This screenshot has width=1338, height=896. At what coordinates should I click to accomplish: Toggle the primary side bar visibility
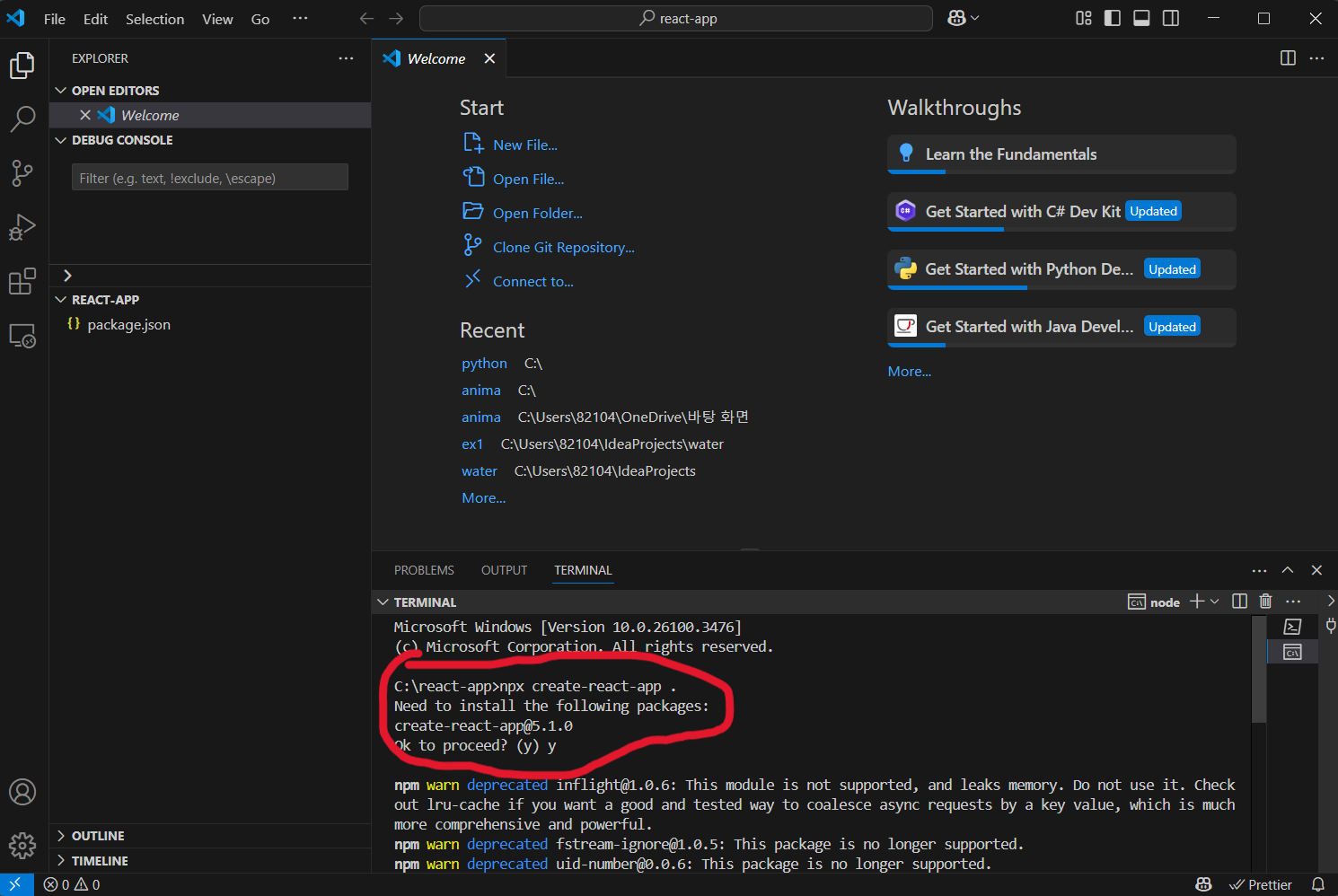[1113, 19]
